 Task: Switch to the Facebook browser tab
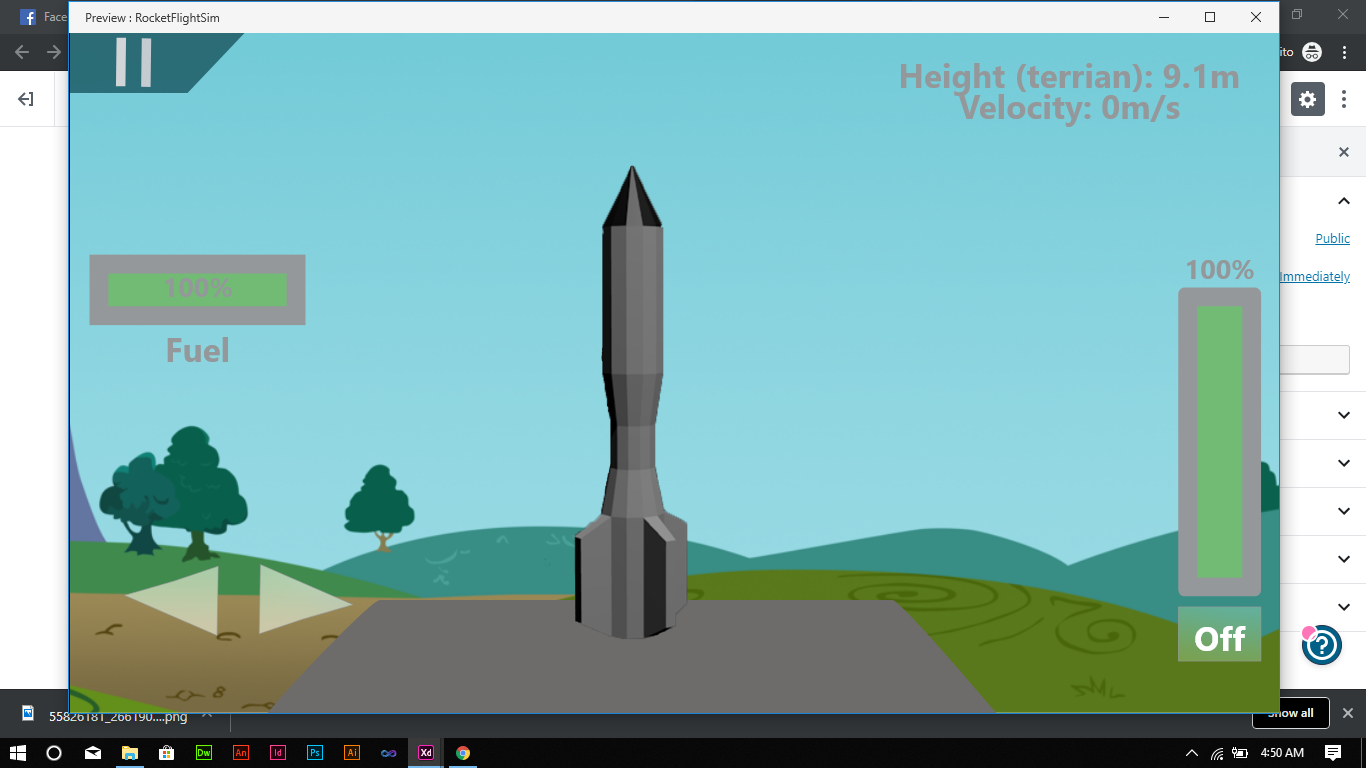(40, 17)
